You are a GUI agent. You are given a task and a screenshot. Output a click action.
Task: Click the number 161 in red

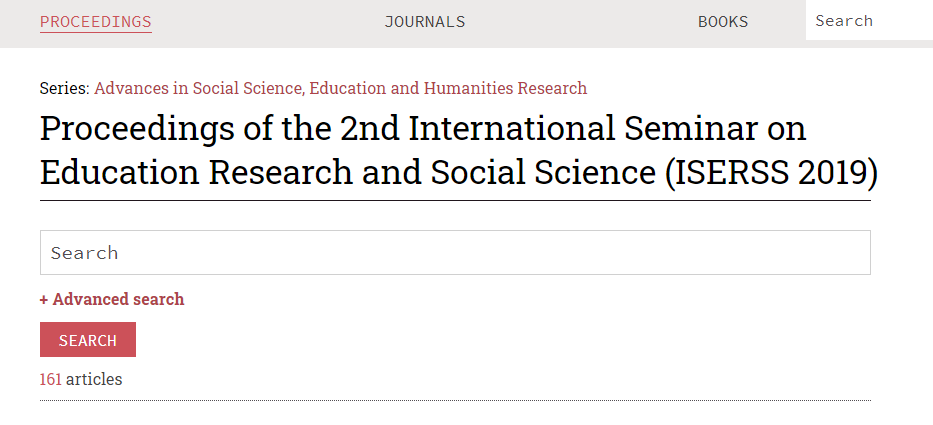point(51,379)
